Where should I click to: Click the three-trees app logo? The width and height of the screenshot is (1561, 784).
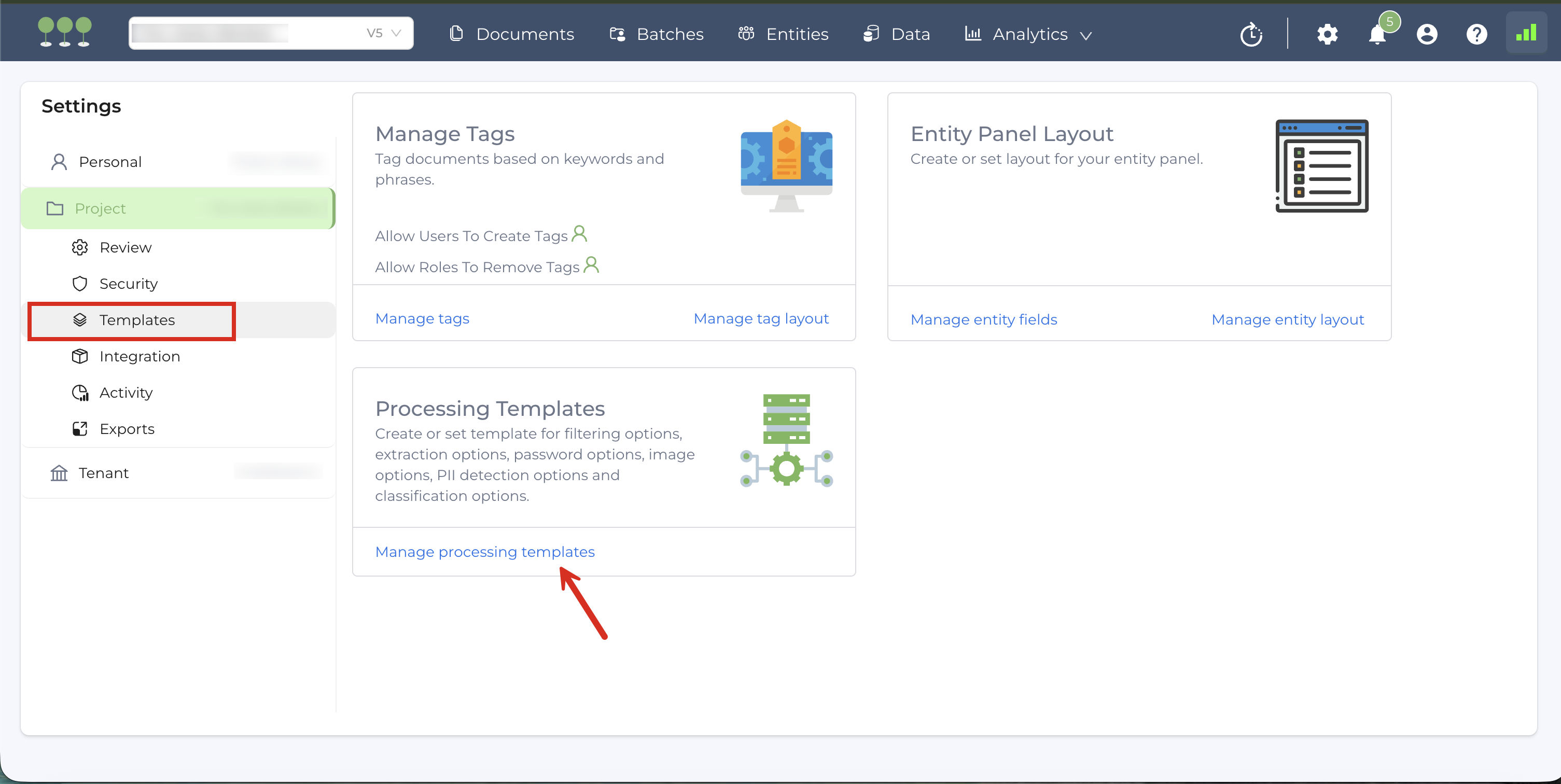point(64,32)
